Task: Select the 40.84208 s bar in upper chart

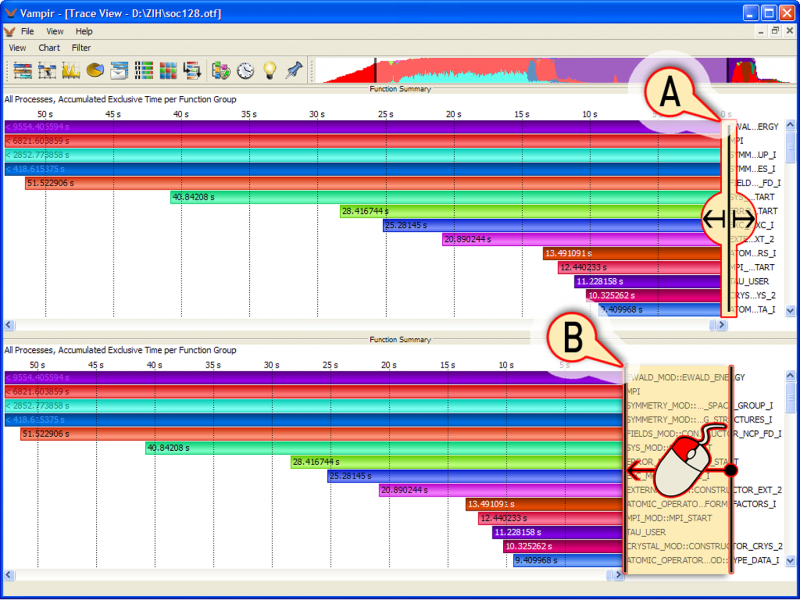Action: click(x=446, y=197)
